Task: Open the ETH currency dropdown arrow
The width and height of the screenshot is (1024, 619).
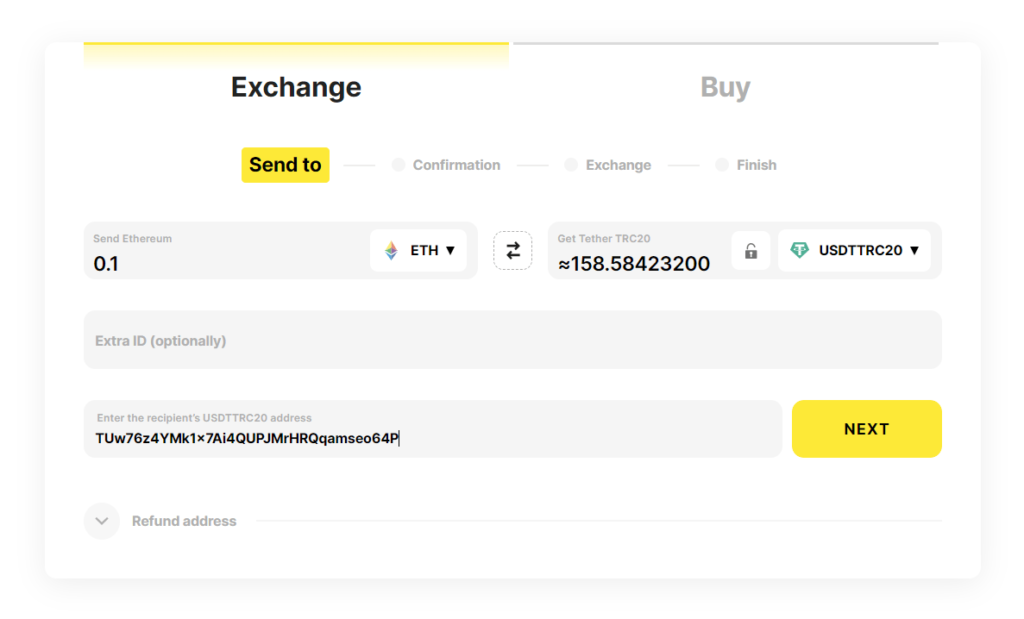Action: [x=451, y=251]
